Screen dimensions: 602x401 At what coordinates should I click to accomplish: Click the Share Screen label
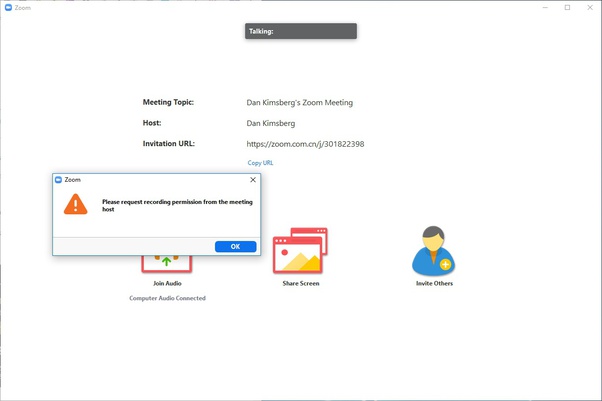coord(301,283)
